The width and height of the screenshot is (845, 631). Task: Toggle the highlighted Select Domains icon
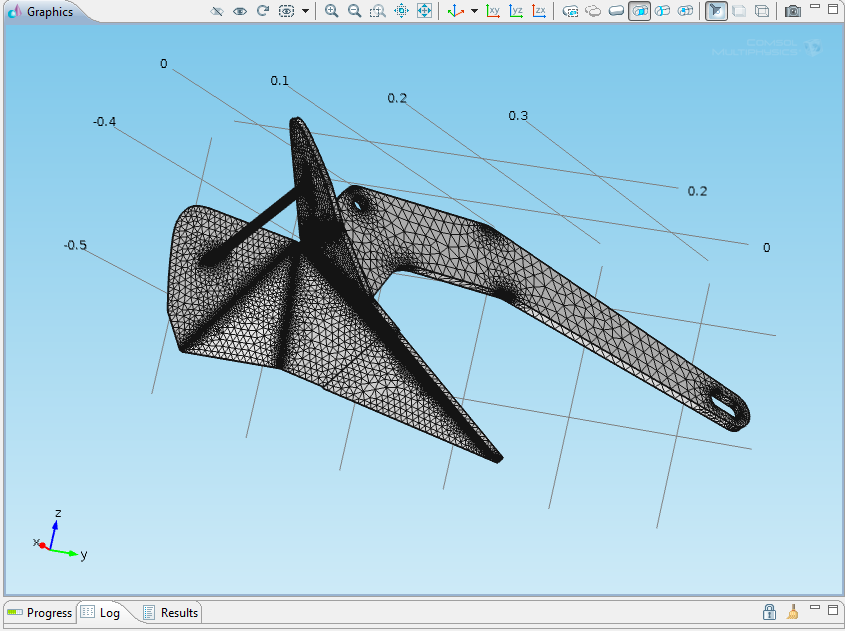click(x=640, y=11)
